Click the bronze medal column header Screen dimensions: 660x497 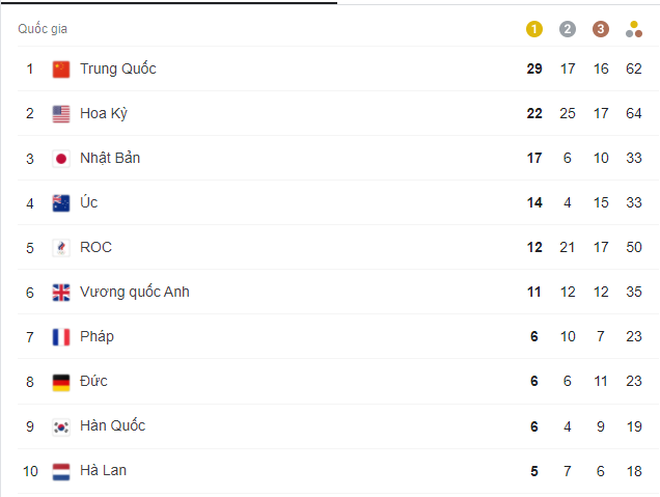(x=600, y=29)
